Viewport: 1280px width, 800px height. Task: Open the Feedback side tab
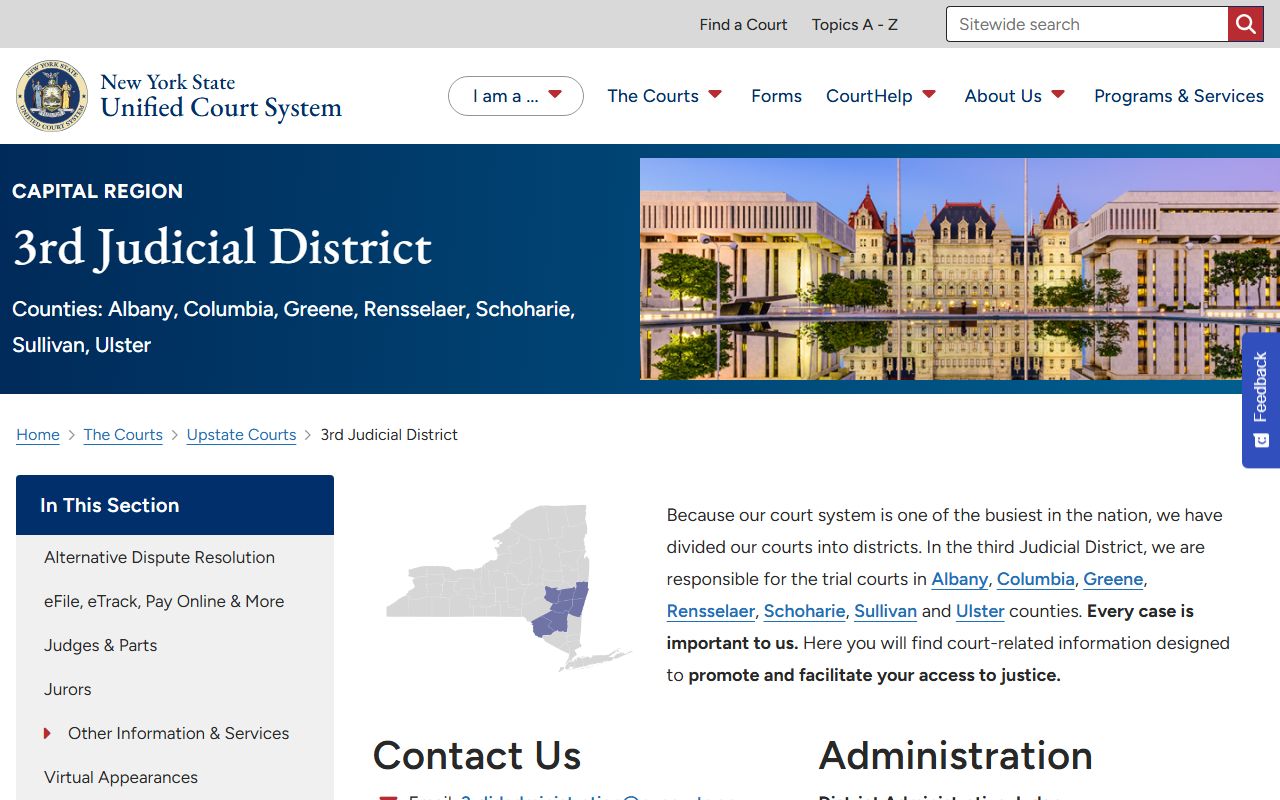pyautogui.click(x=1261, y=400)
